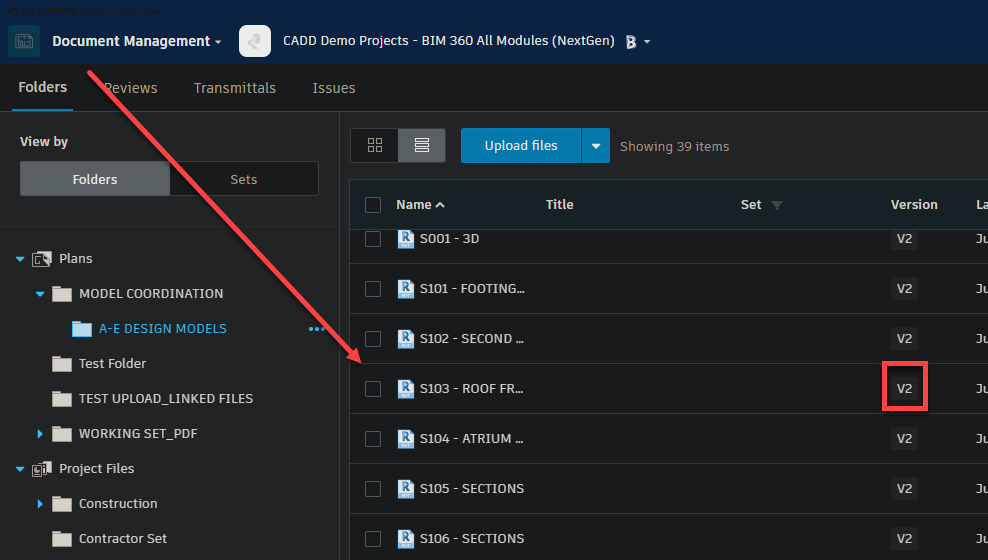Check the box for S001 - 3D
988x560 pixels.
tap(373, 239)
